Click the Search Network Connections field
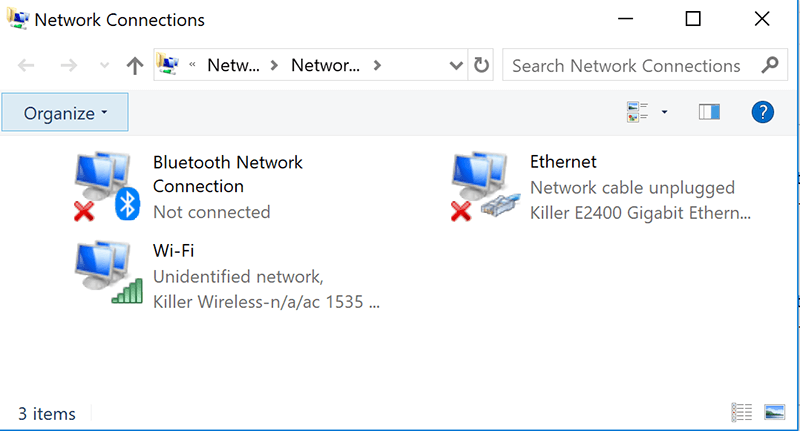Viewport: 800px width, 431px height. [x=626, y=66]
